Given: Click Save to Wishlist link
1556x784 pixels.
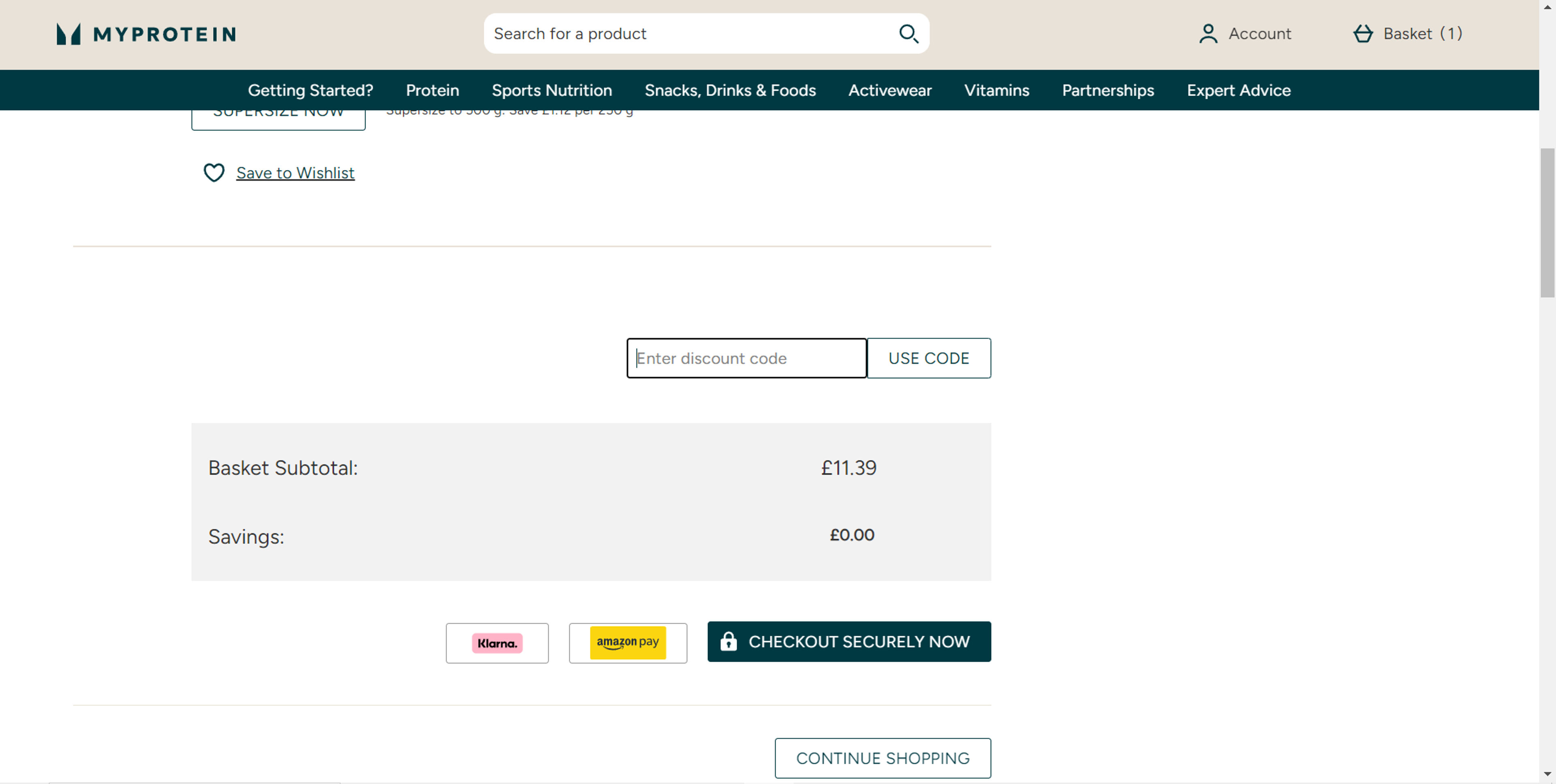Looking at the screenshot, I should tap(295, 173).
